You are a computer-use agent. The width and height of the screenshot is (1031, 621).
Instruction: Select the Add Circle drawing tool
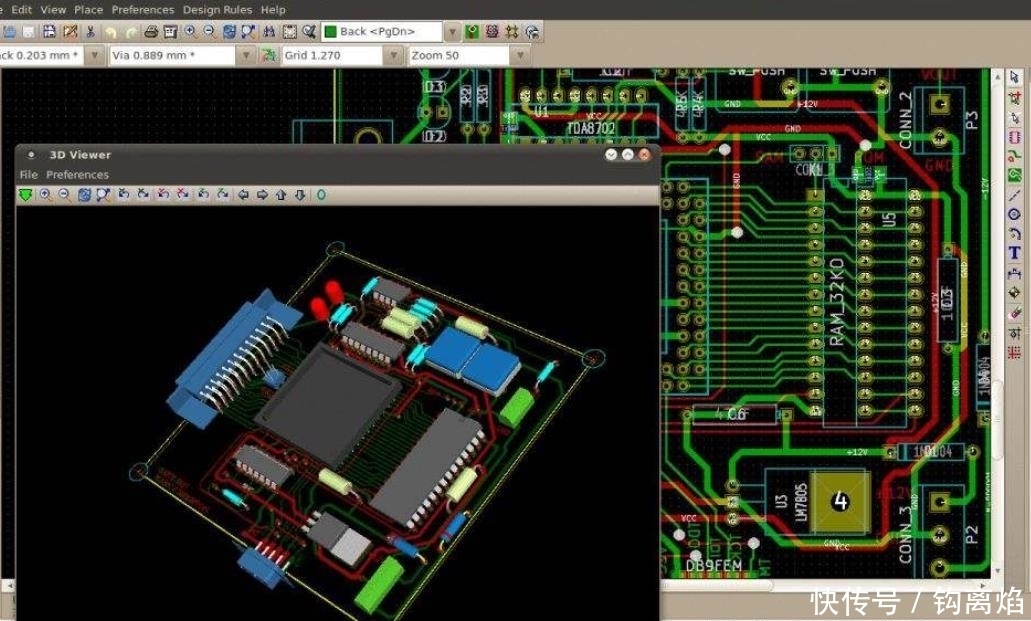[x=1015, y=214]
